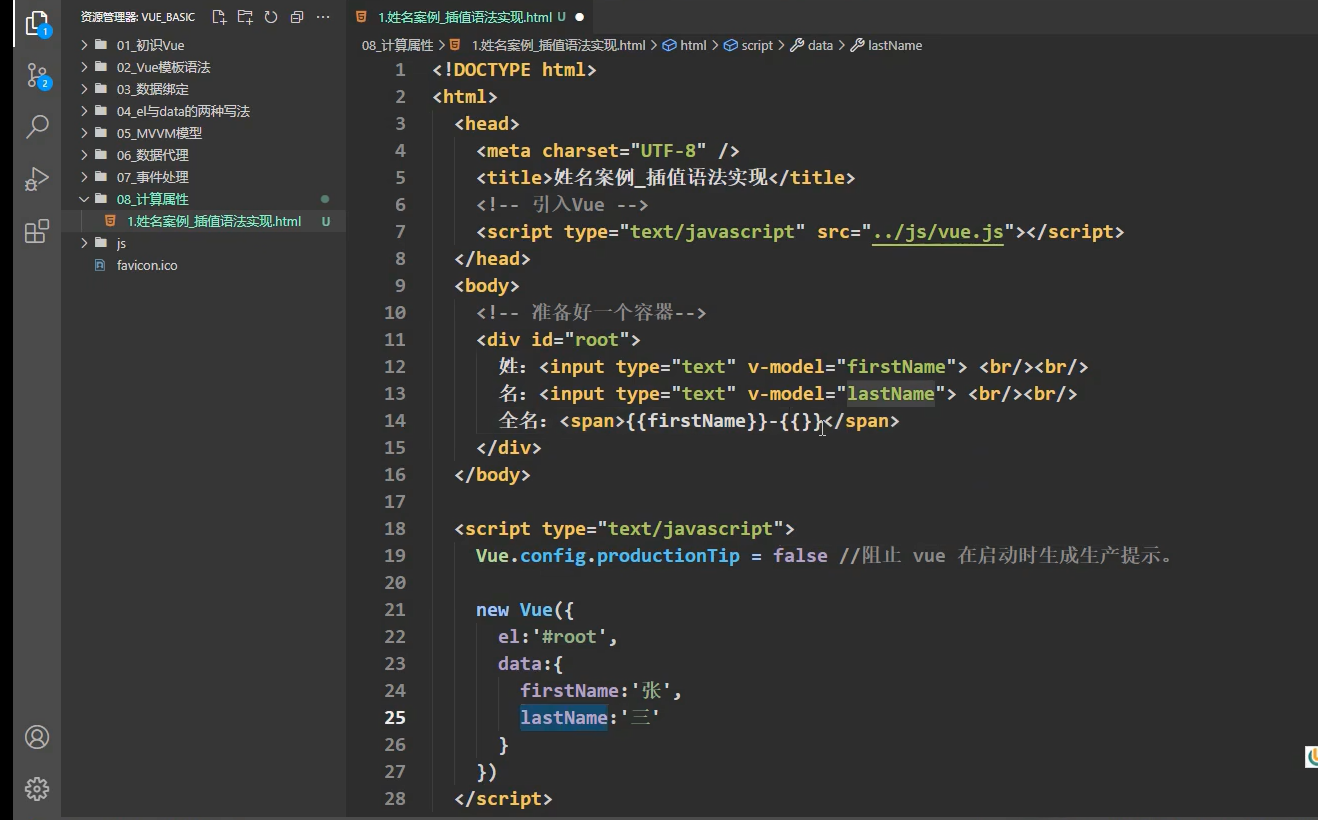Click line number 28 in the gutter
This screenshot has height=820, width=1318.
click(x=394, y=799)
